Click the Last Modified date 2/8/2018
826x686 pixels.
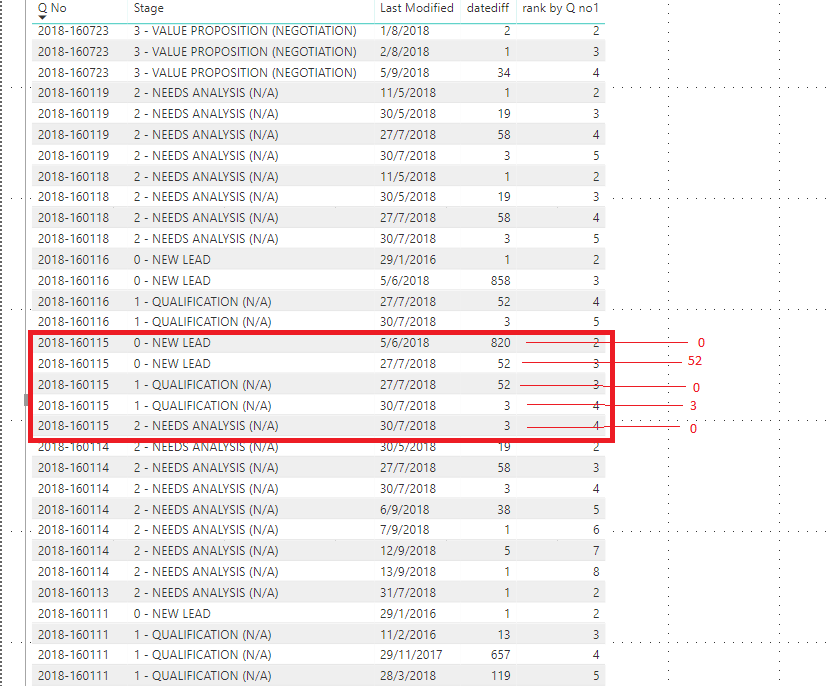[x=405, y=52]
